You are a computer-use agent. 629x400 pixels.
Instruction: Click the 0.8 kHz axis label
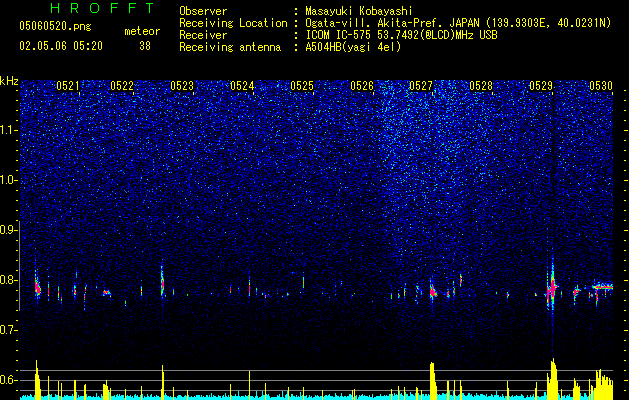point(8,280)
